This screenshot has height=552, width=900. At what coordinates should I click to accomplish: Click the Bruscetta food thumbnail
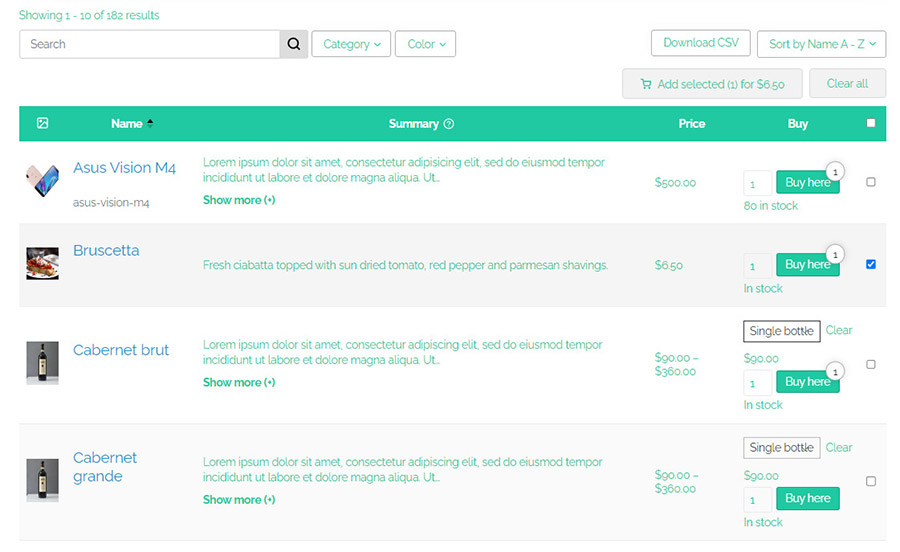point(42,263)
